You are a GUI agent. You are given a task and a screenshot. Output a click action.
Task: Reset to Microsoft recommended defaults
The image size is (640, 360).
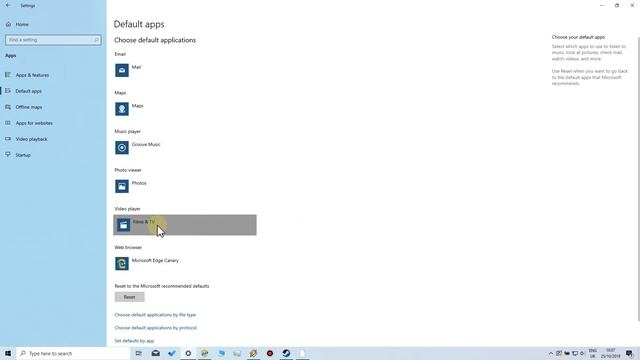tap(129, 297)
